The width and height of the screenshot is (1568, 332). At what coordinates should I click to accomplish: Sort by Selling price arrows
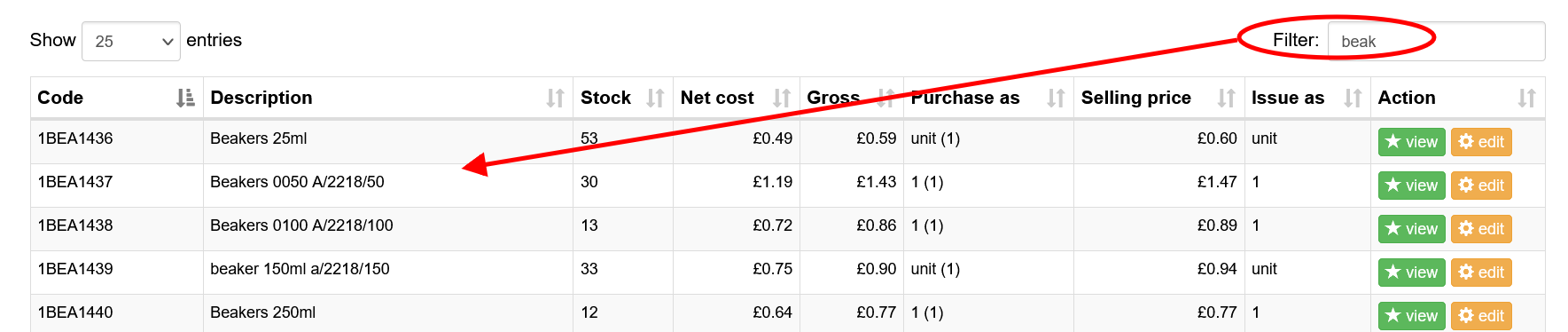tap(1226, 98)
